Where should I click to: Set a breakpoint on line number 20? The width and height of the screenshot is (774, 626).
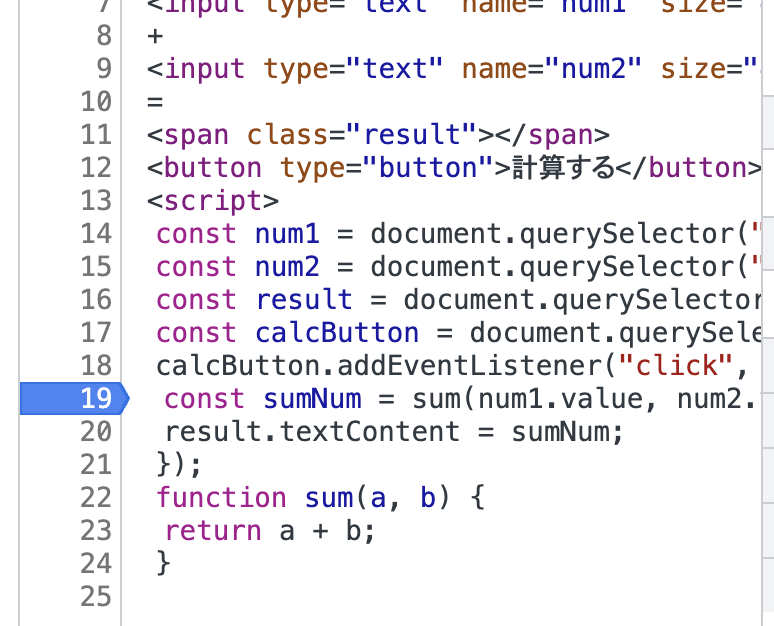coord(96,431)
